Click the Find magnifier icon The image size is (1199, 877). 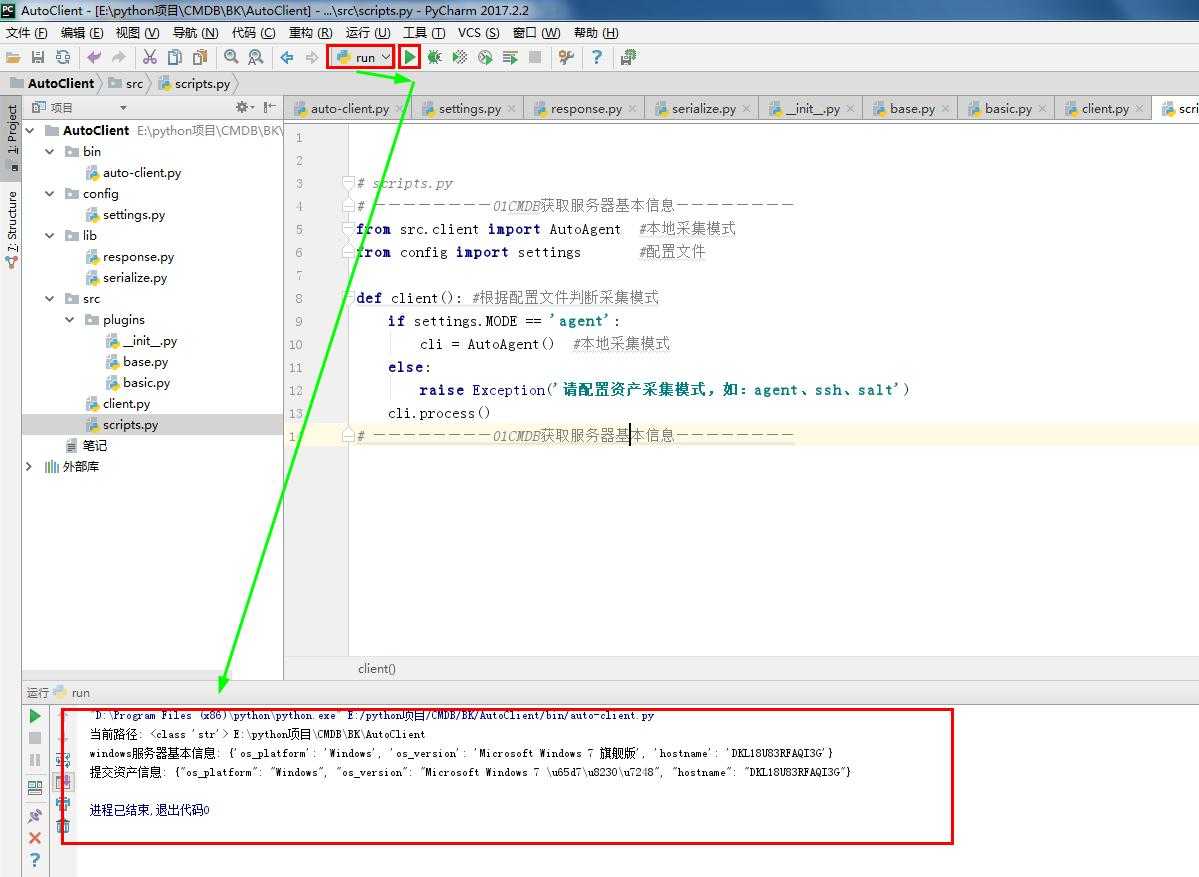pos(231,57)
